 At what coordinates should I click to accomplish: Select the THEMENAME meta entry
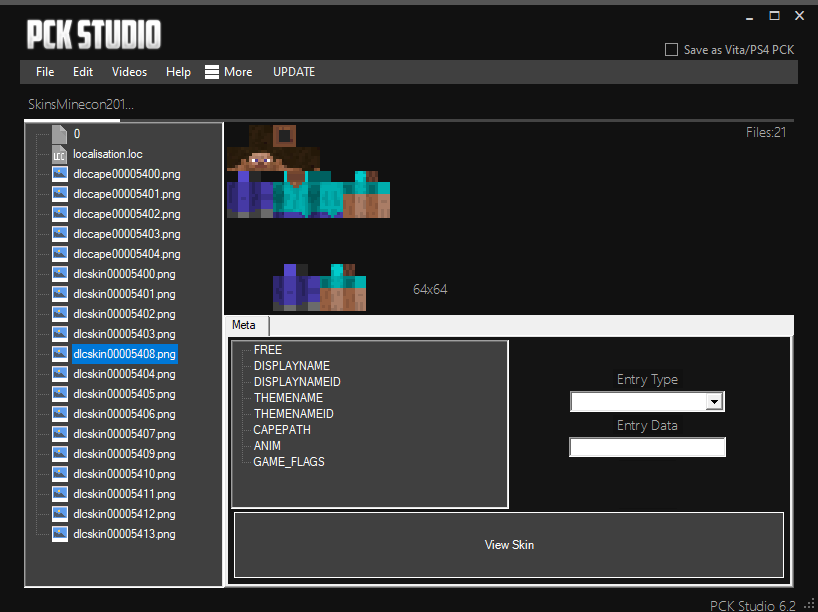click(288, 398)
